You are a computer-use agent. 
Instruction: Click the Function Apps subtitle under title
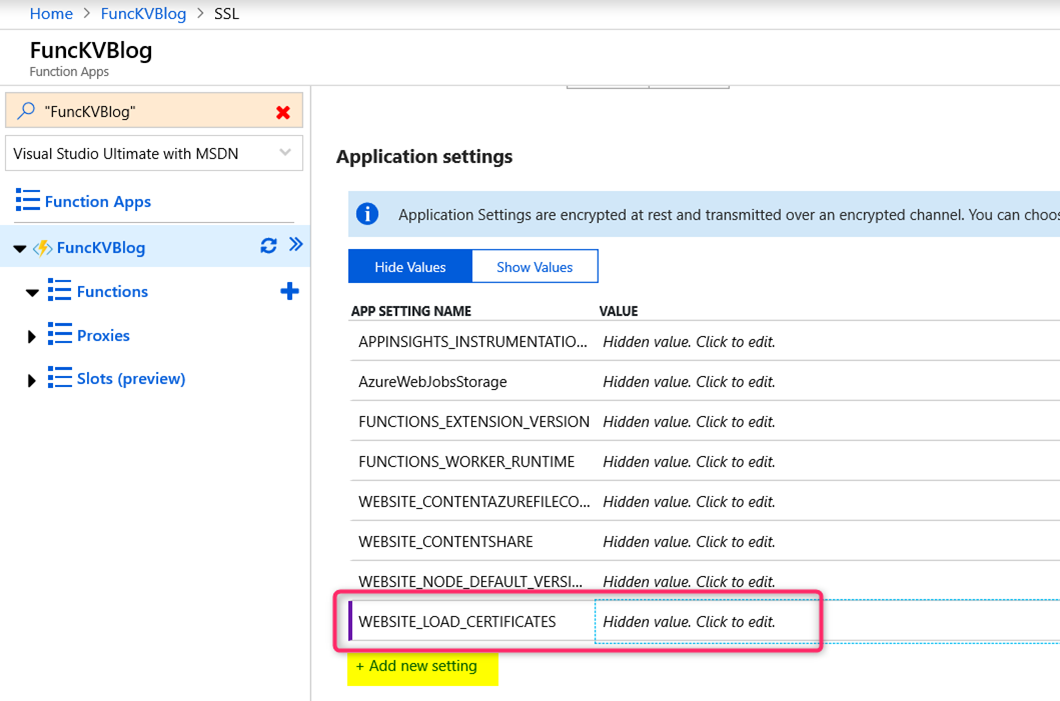point(69,72)
